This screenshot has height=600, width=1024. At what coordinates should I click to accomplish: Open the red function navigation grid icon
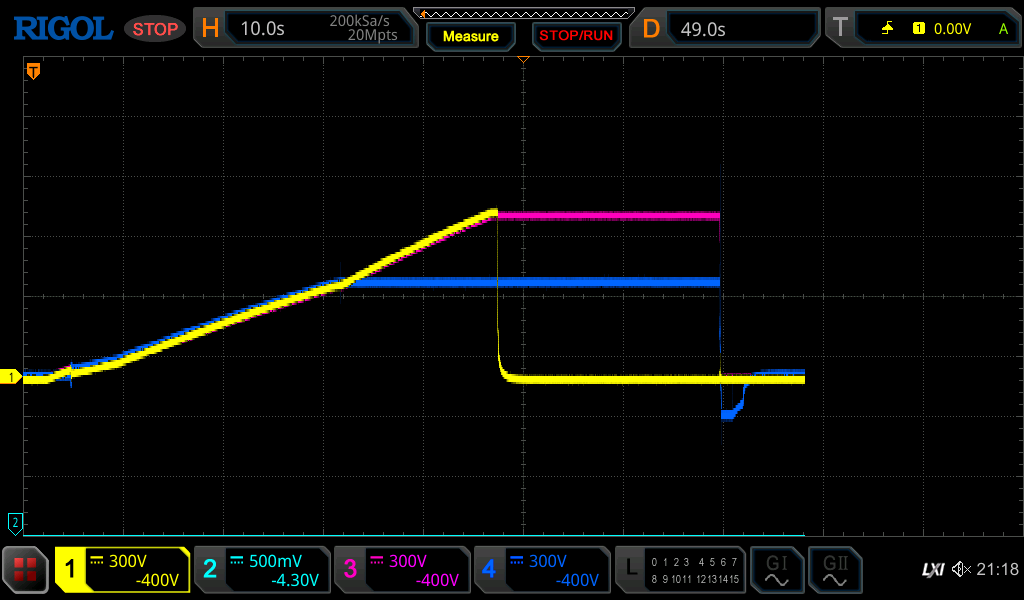(26, 570)
